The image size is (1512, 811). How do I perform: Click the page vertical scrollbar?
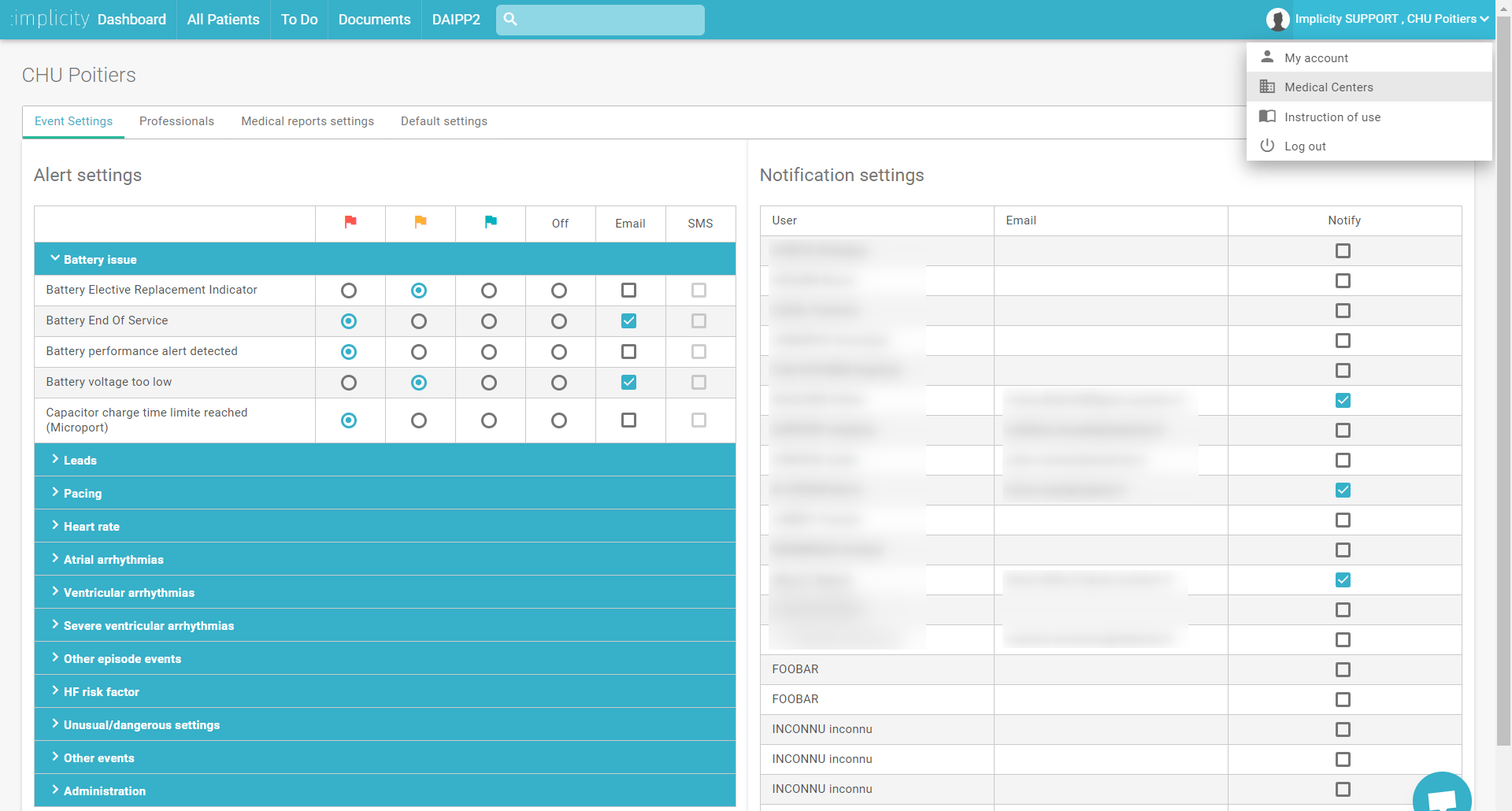(x=1503, y=378)
